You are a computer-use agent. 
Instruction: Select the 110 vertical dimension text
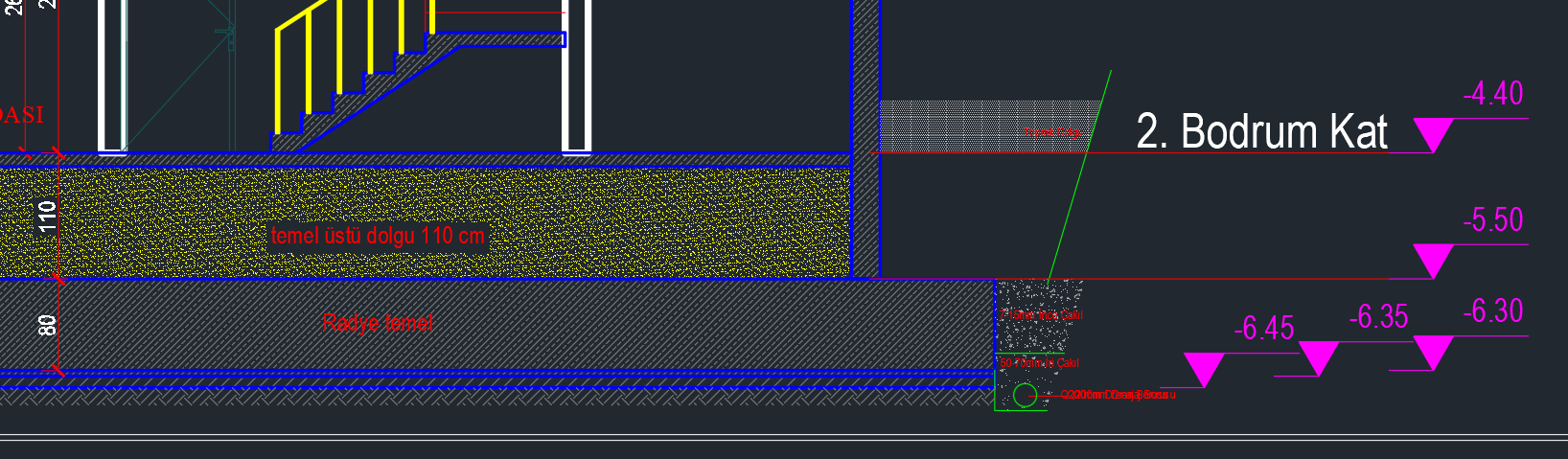(47, 217)
